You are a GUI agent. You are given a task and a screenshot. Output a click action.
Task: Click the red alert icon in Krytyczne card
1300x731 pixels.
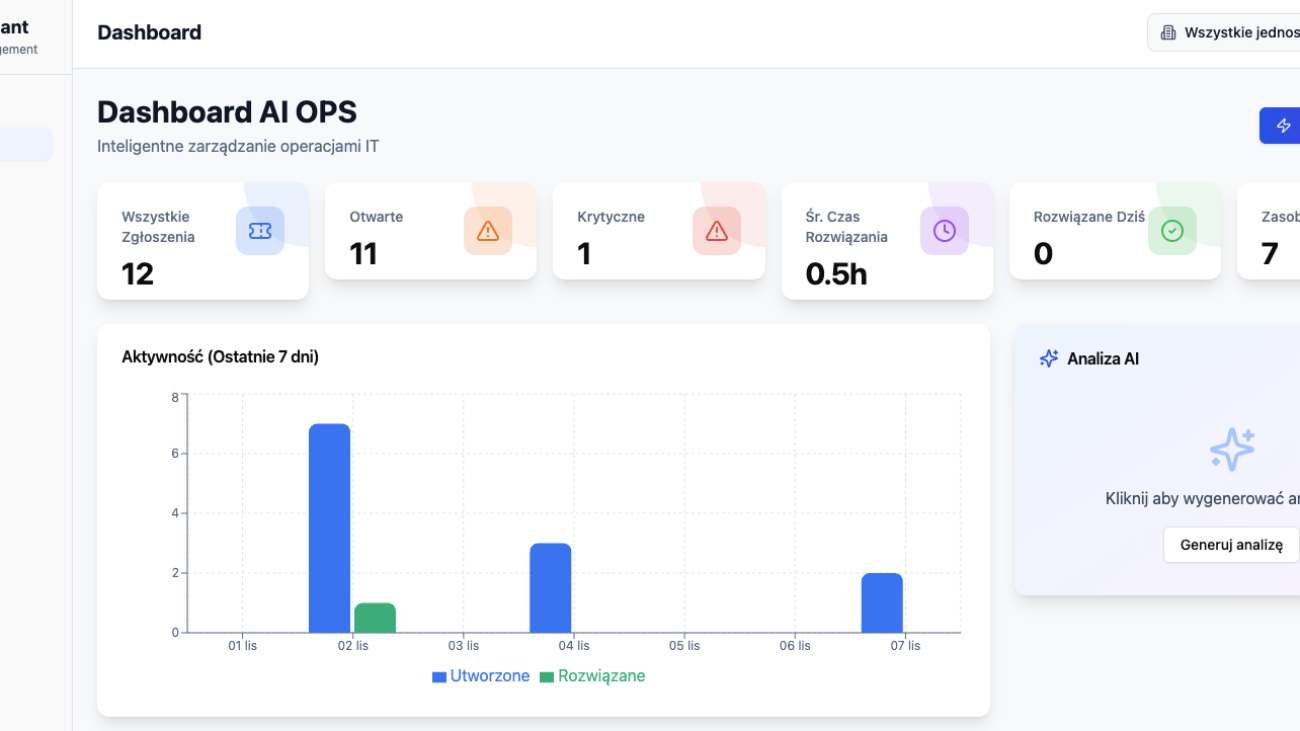click(x=716, y=231)
